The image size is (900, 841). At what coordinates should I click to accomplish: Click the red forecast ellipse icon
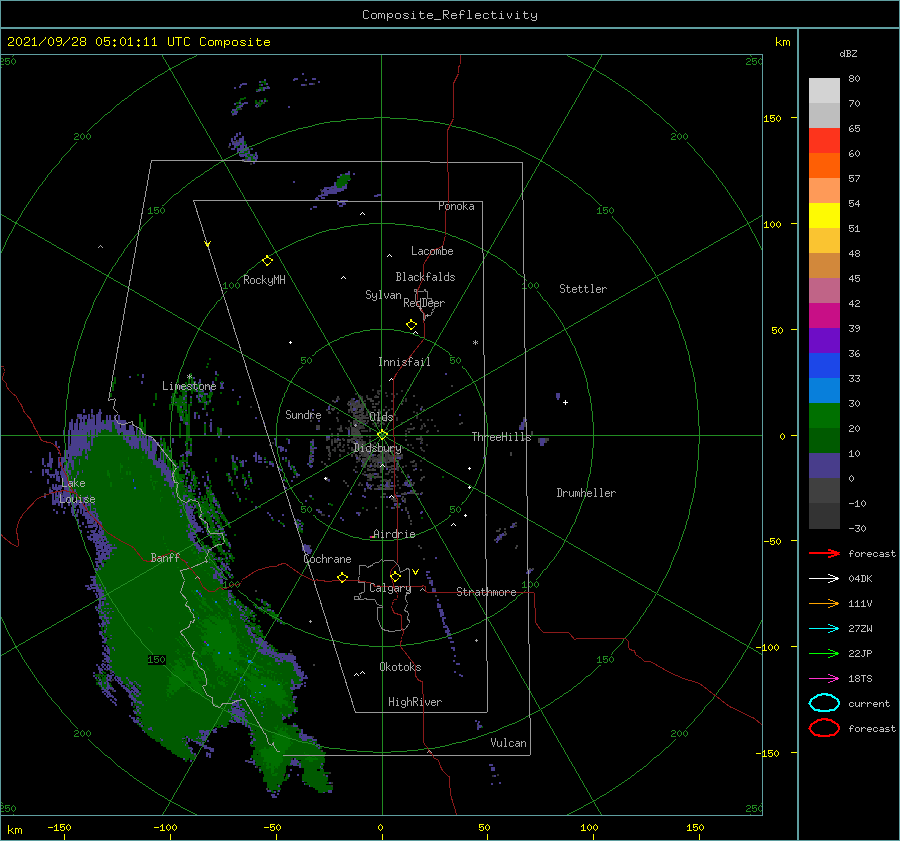(x=824, y=728)
